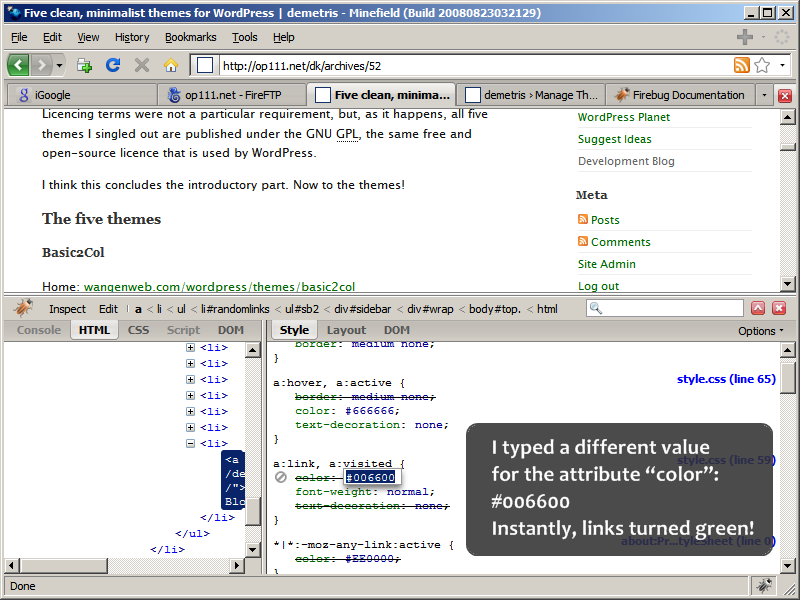Click the gray plus icon in menu bar

click(x=745, y=37)
